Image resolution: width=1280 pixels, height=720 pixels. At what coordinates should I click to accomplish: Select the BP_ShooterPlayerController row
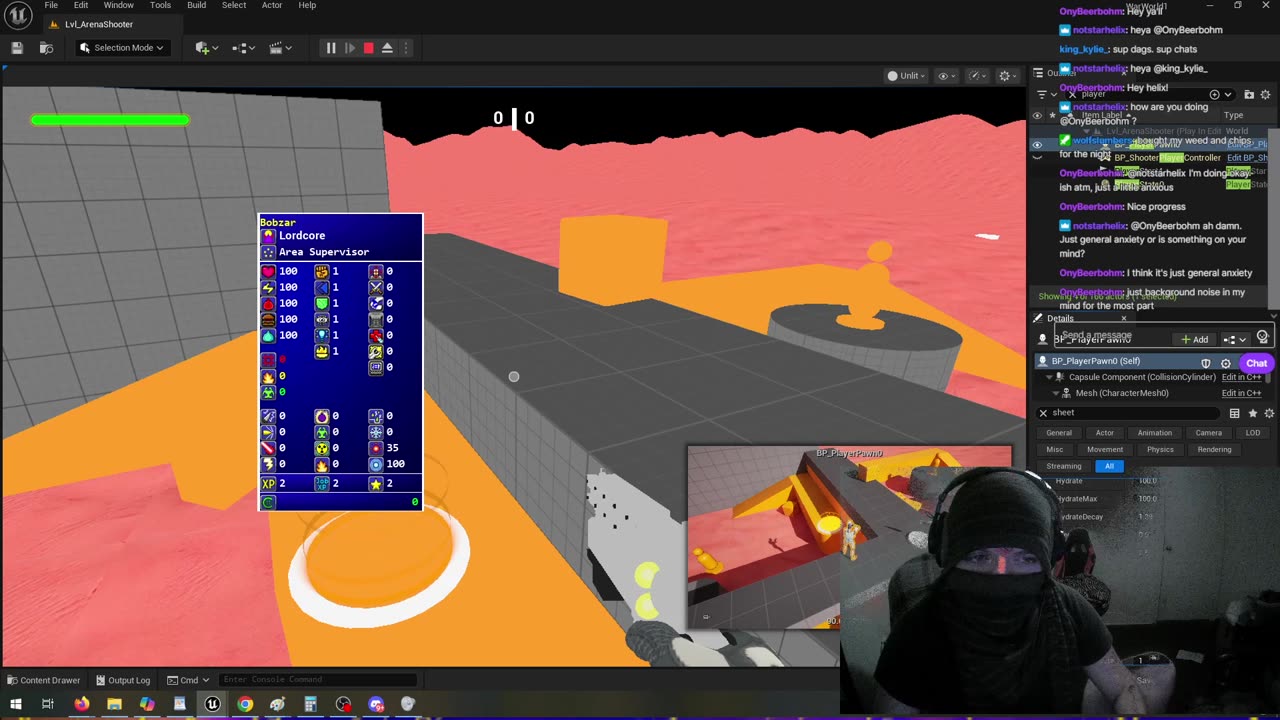tap(1167, 158)
